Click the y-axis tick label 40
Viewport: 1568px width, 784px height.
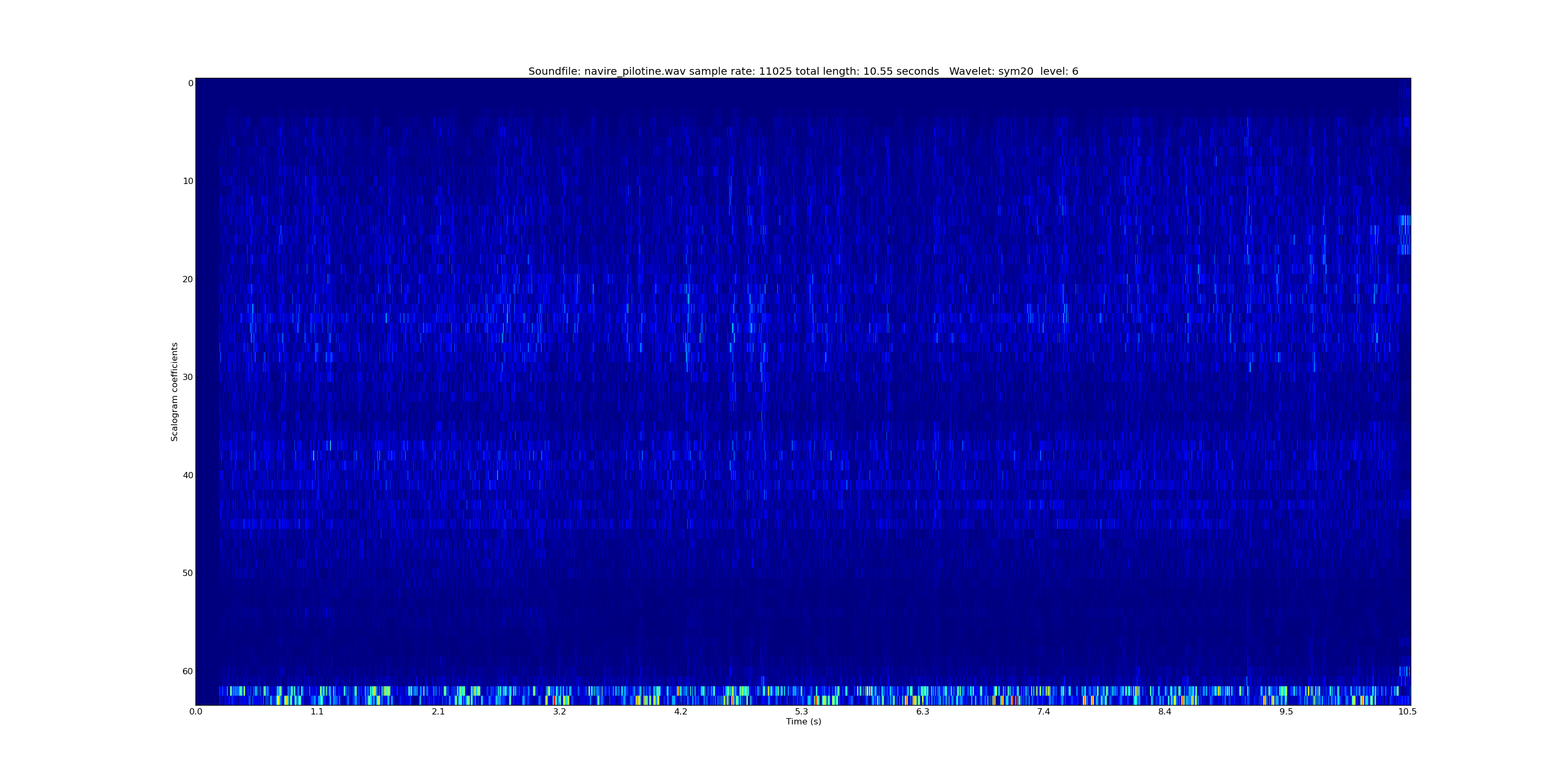point(188,476)
